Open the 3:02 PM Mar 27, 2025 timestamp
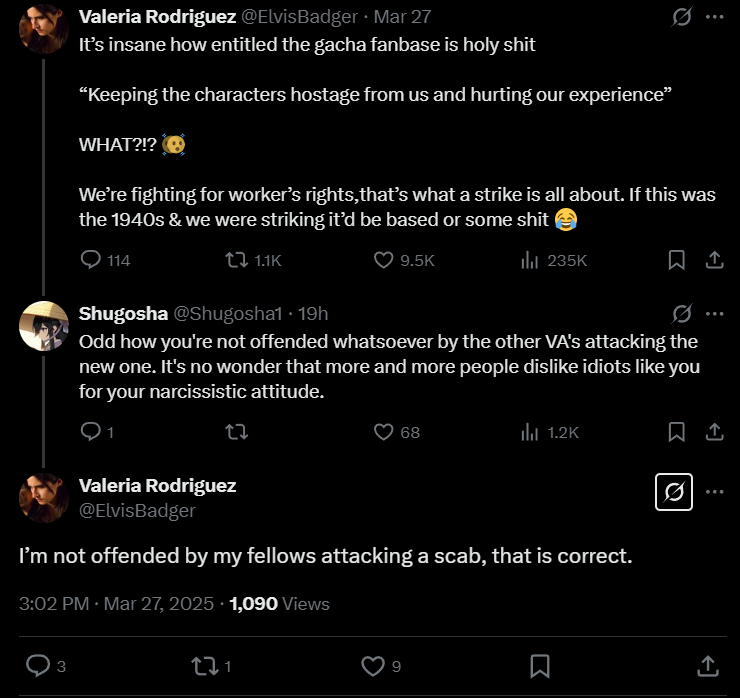Image resolution: width=740 pixels, height=698 pixels. point(116,604)
